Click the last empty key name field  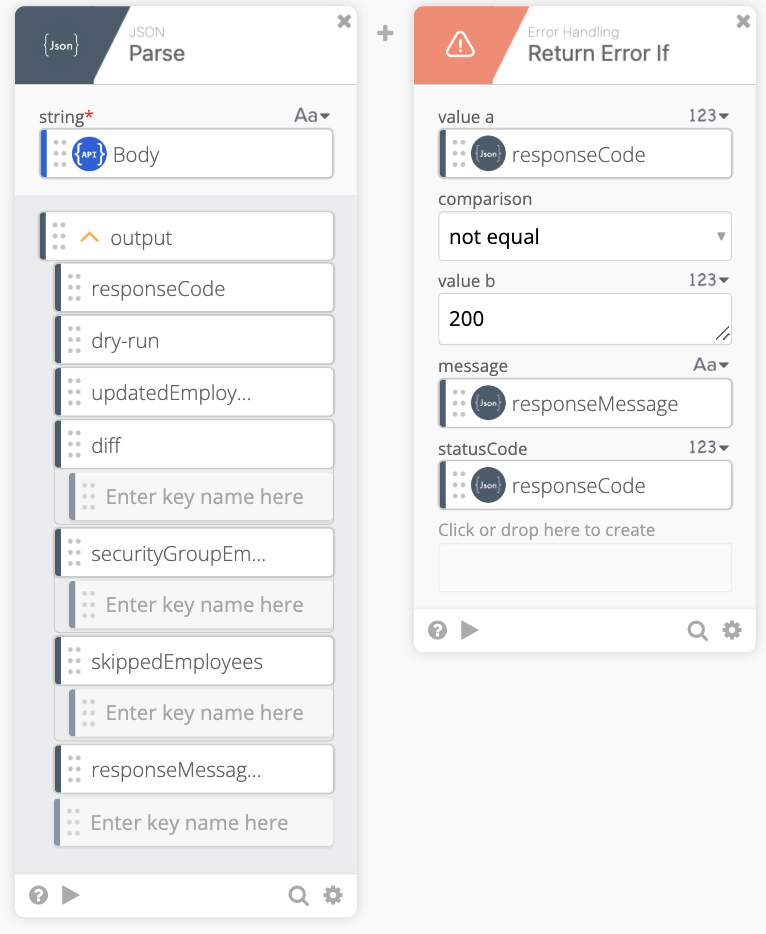pyautogui.click(x=194, y=823)
